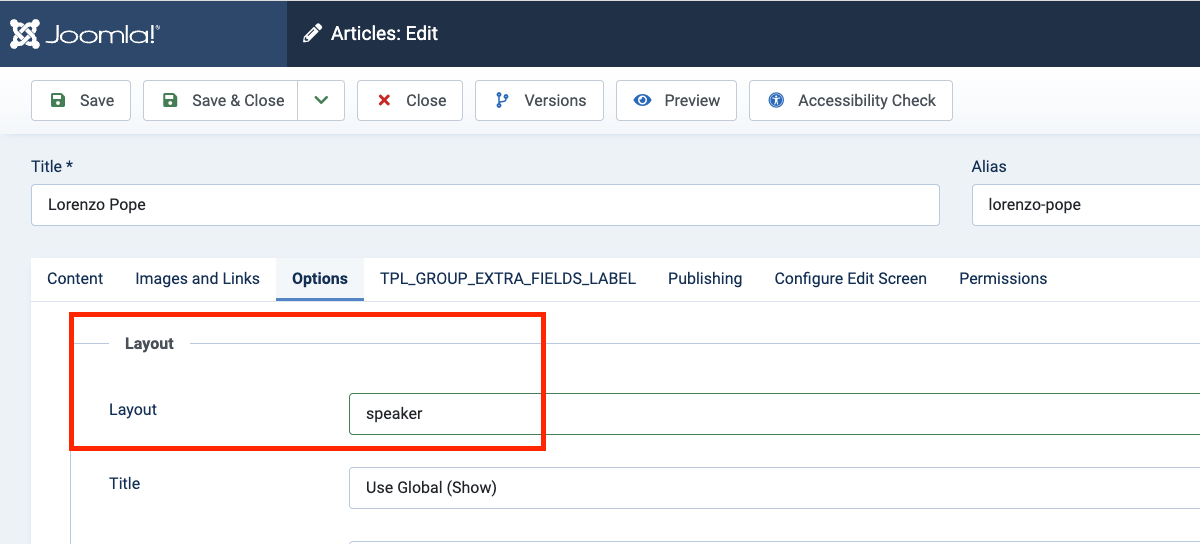Screen dimensions: 1200x544
Task: Click the floppy icon on Save & Close
Action: [x=170, y=100]
